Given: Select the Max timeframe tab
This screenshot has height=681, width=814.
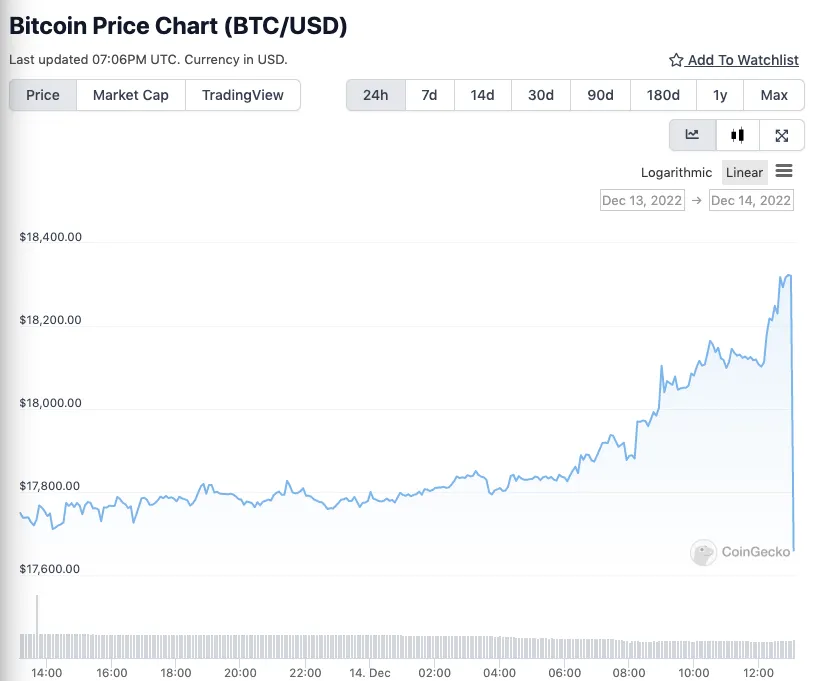Looking at the screenshot, I should 774,95.
